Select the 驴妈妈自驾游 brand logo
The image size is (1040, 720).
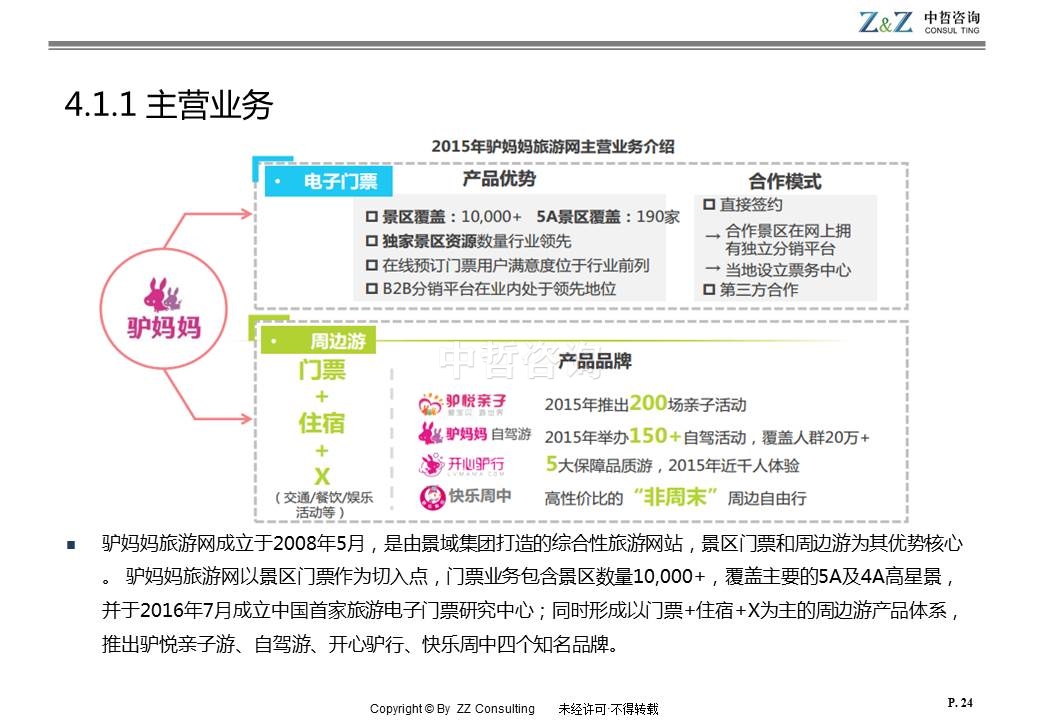474,434
